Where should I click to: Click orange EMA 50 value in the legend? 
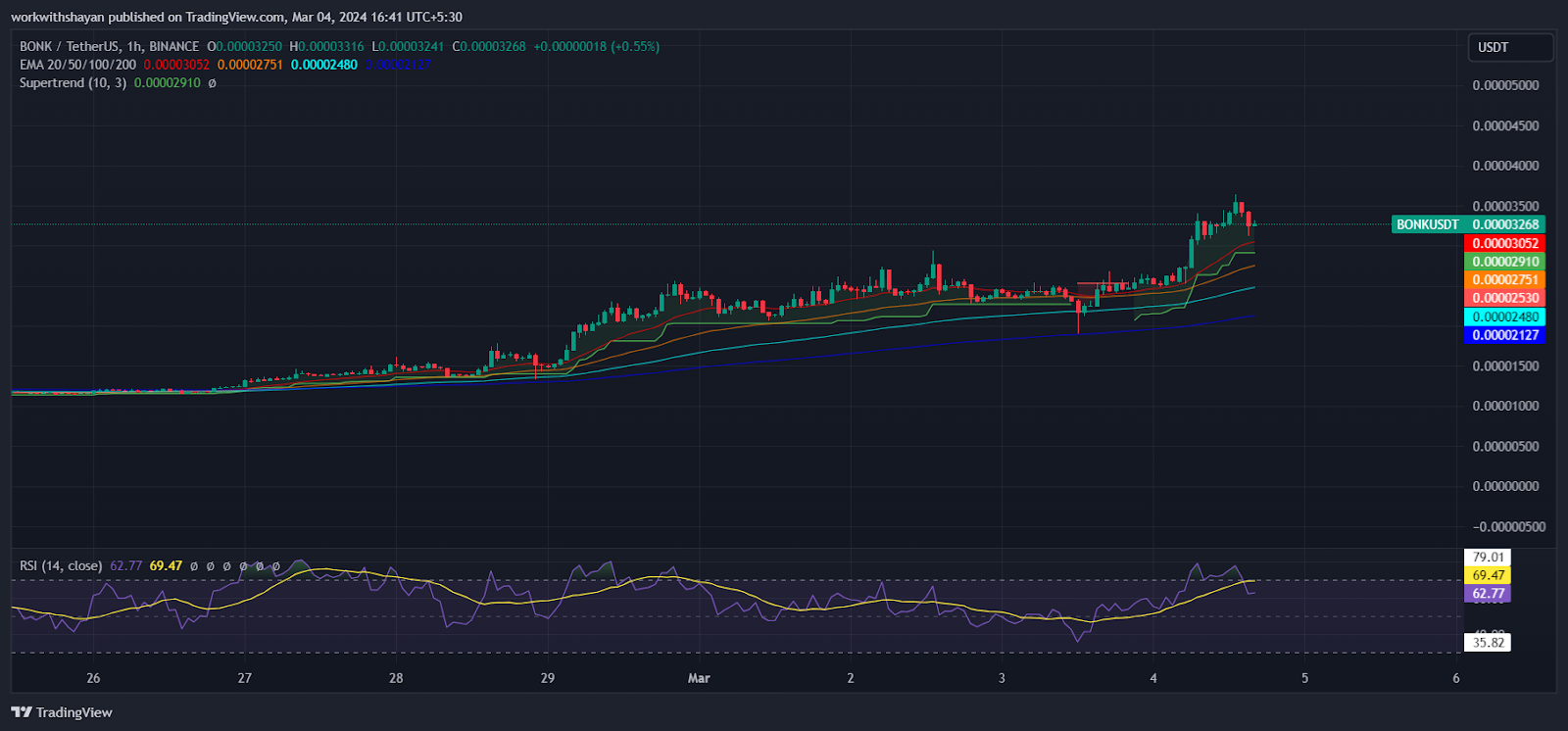[x=250, y=65]
